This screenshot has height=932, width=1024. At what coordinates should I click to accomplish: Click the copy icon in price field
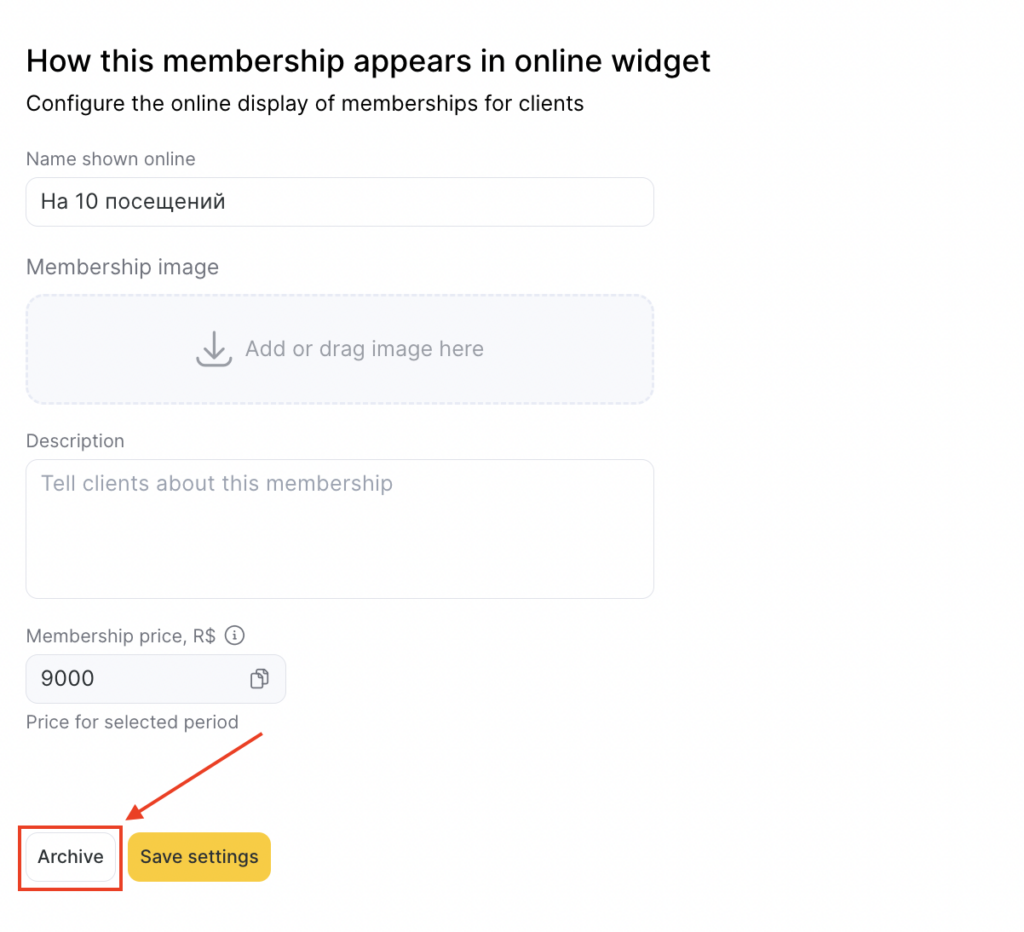[x=259, y=679]
